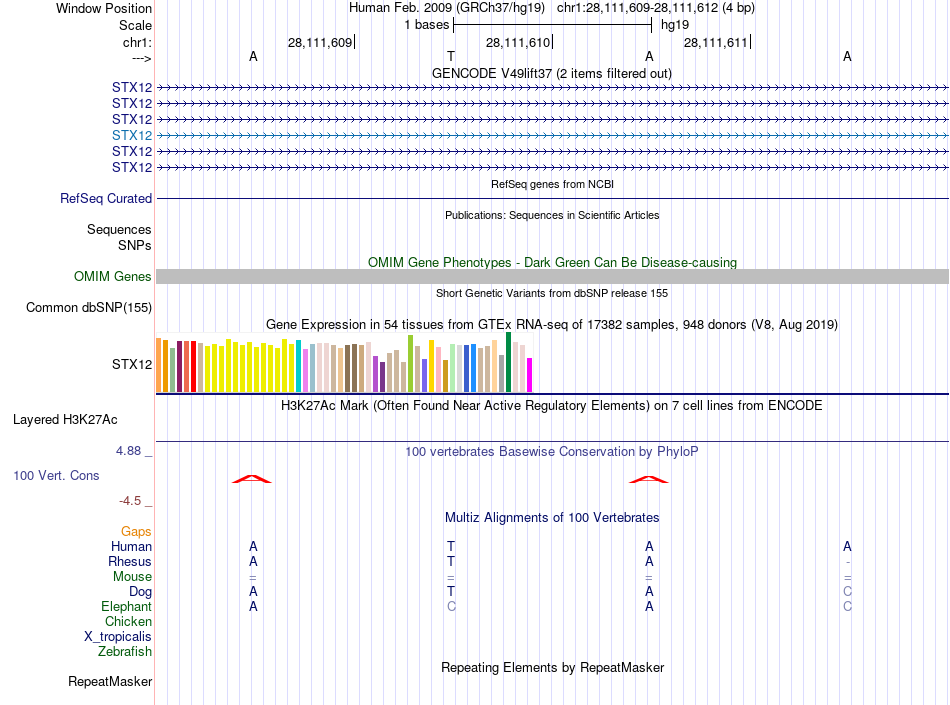950x705 pixels.
Task: Click the strand direction arrow label
Action: [x=142, y=58]
